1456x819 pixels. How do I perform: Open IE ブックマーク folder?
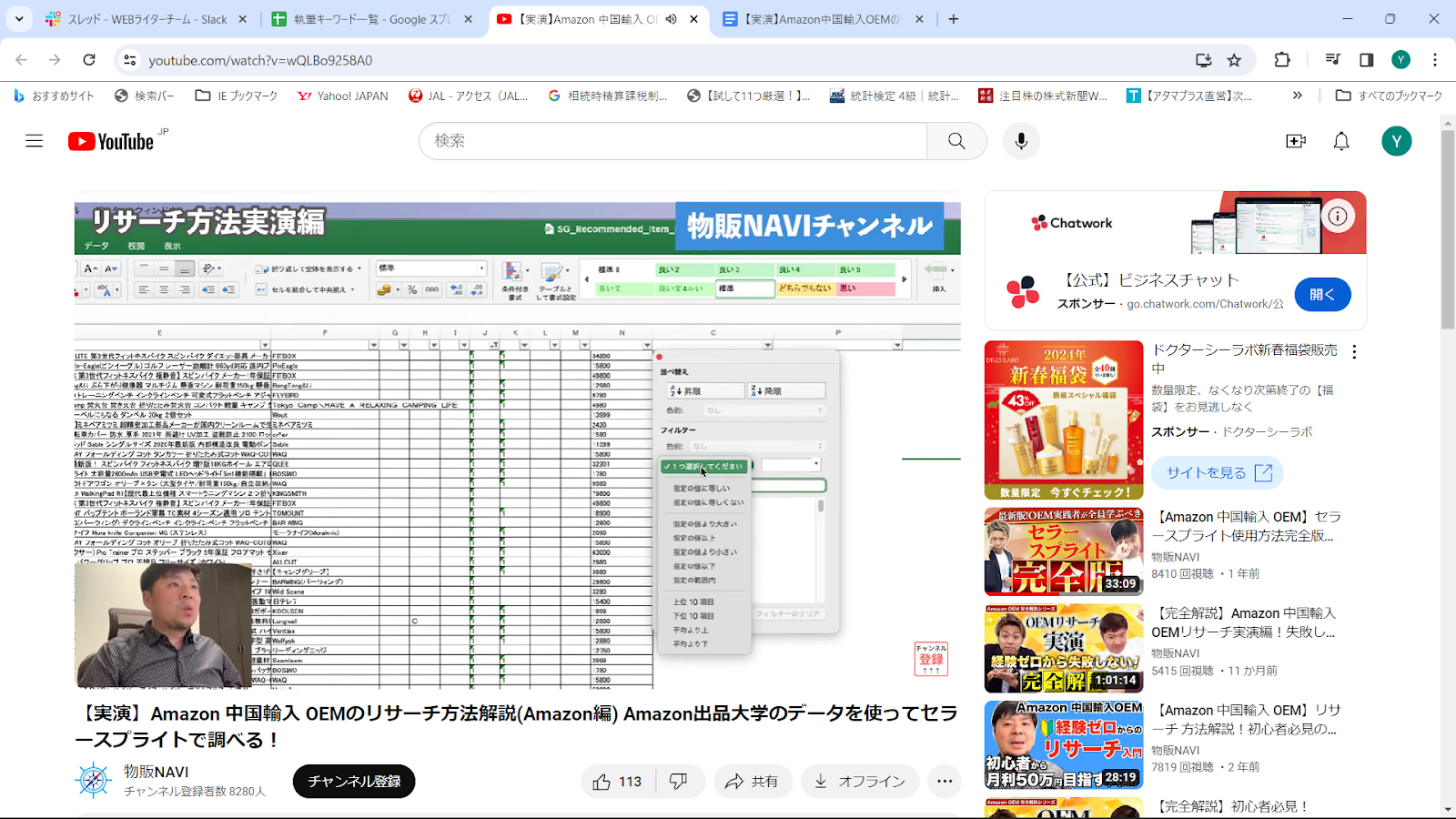click(x=237, y=96)
